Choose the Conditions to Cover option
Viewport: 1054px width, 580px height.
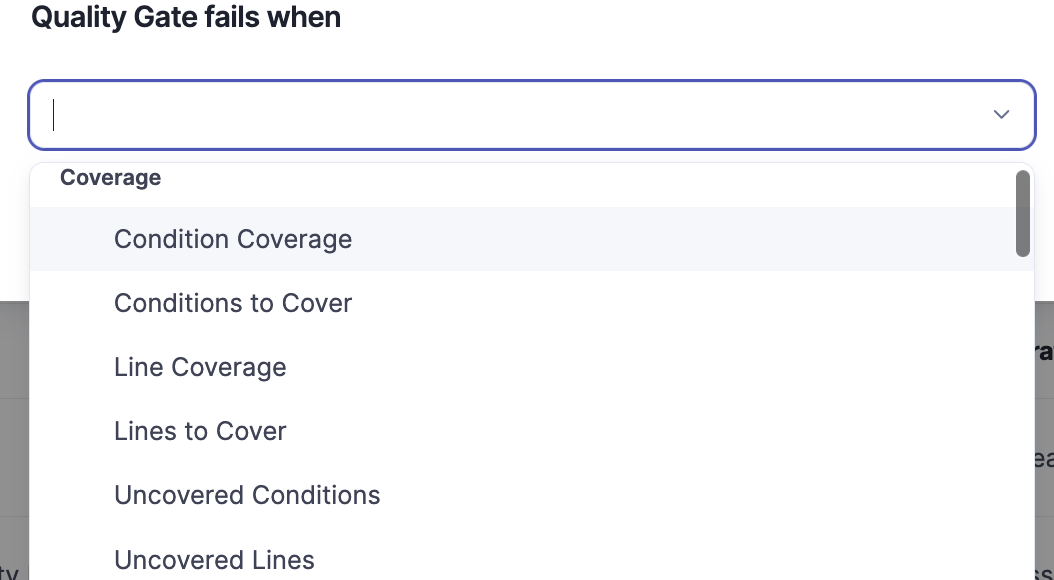233,303
